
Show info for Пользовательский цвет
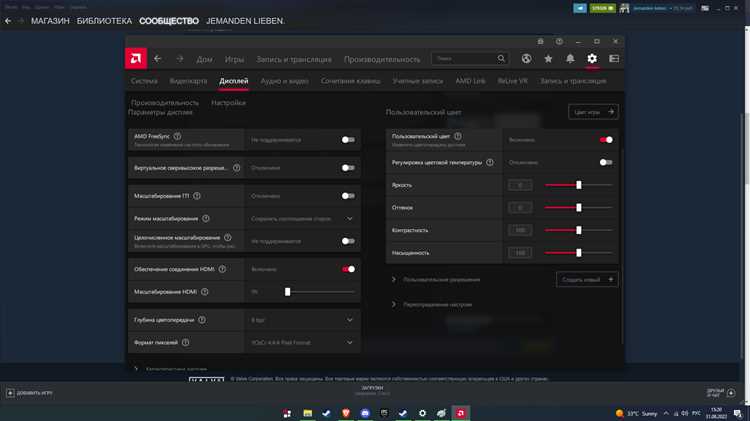pyautogui.click(x=458, y=136)
